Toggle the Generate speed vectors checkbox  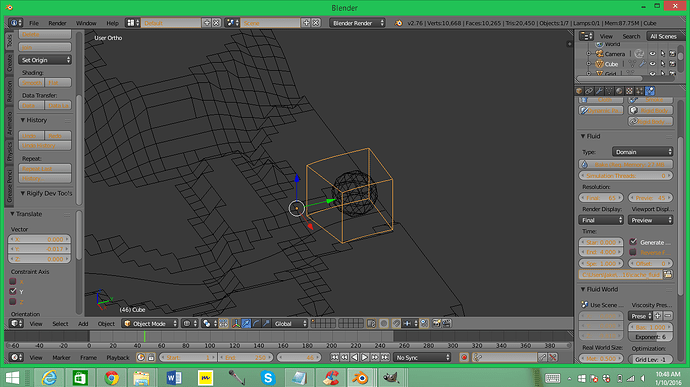click(x=633, y=242)
